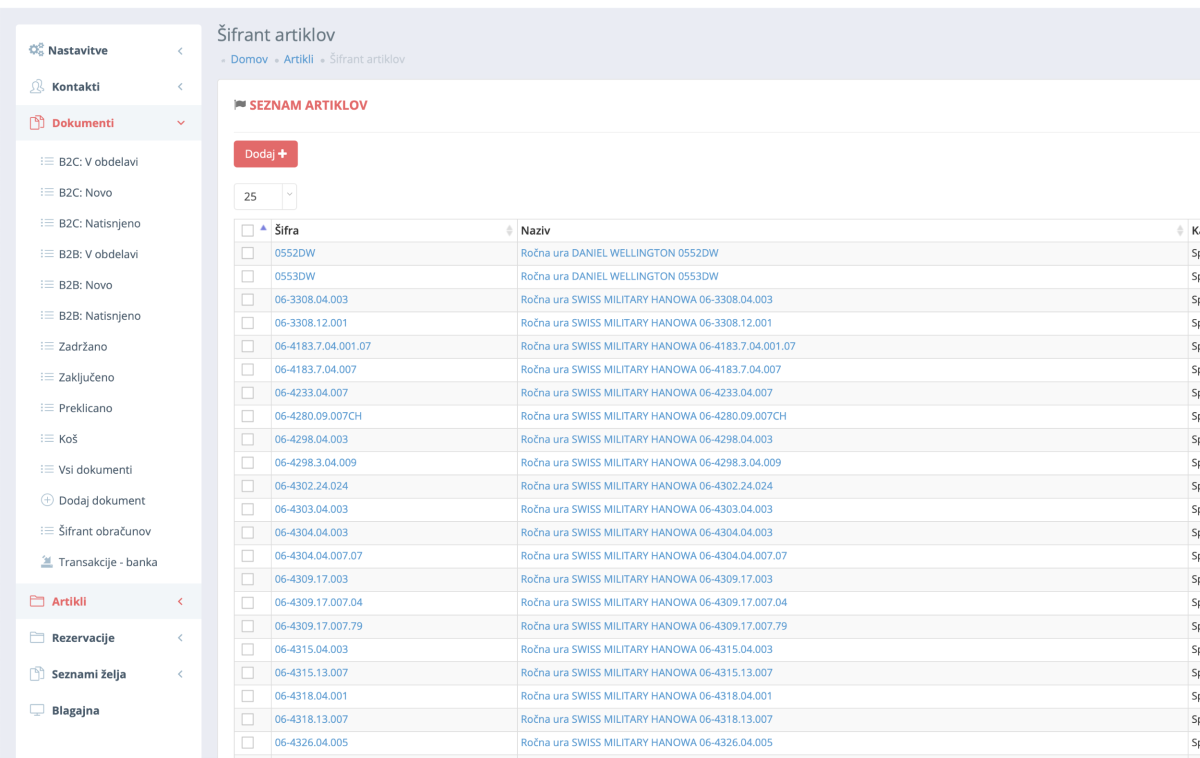Go to Domov via breadcrumb

[249, 59]
